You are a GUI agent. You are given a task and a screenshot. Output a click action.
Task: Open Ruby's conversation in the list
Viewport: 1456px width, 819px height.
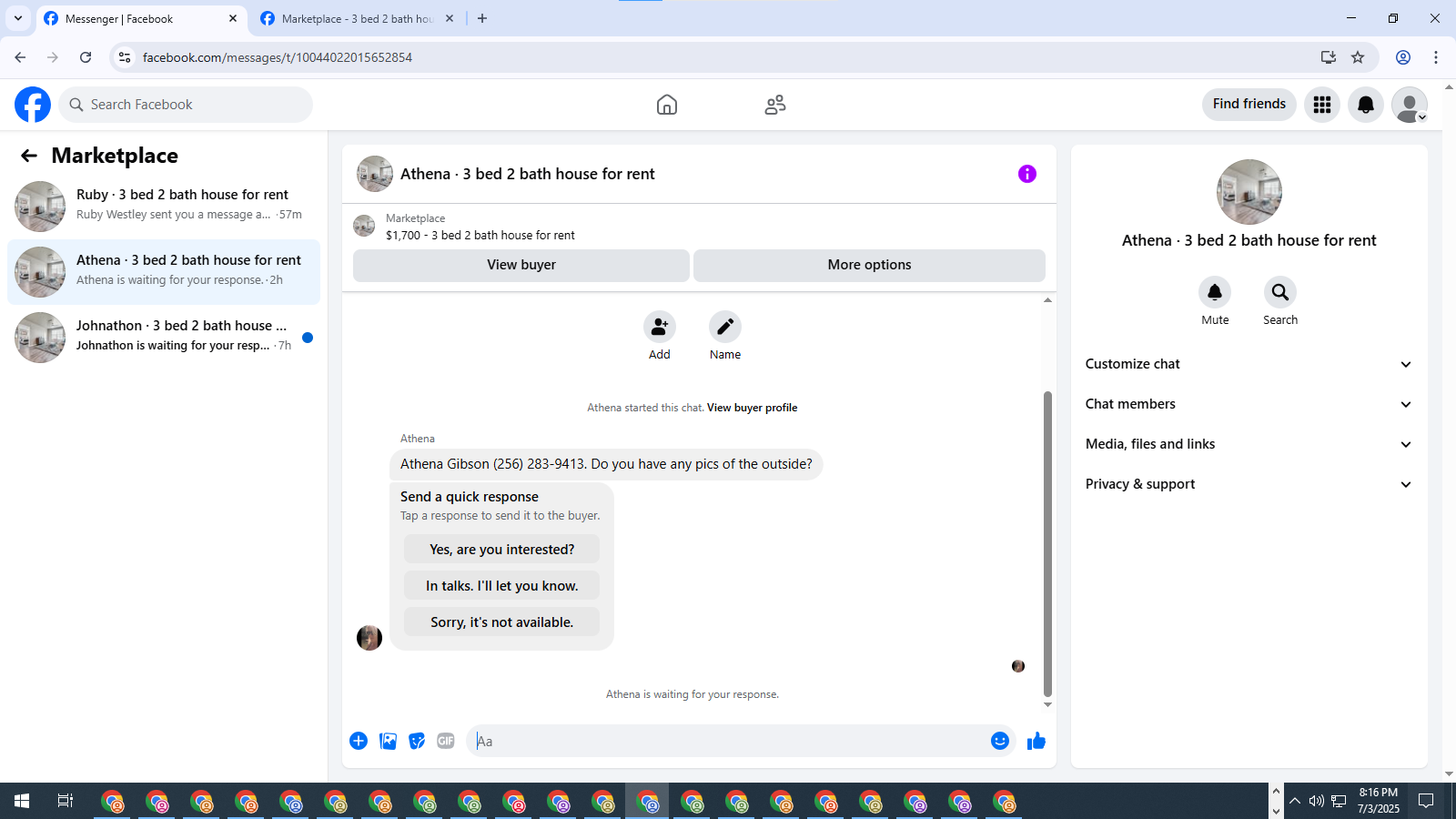coord(164,207)
